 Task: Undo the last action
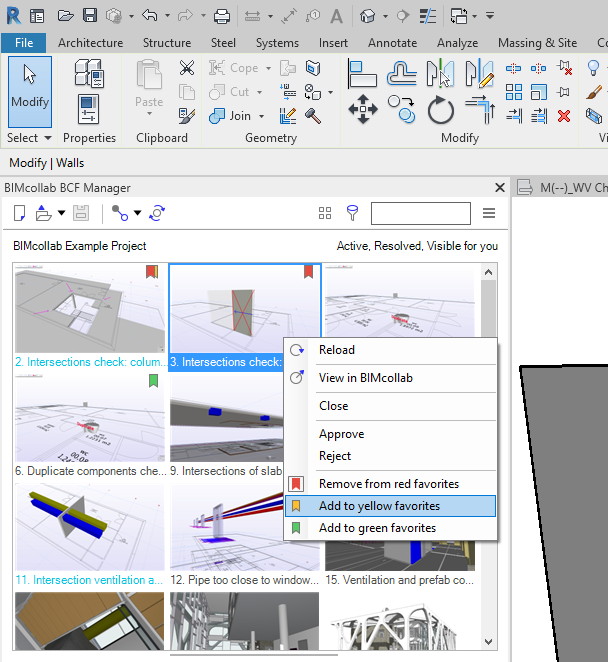click(x=149, y=16)
